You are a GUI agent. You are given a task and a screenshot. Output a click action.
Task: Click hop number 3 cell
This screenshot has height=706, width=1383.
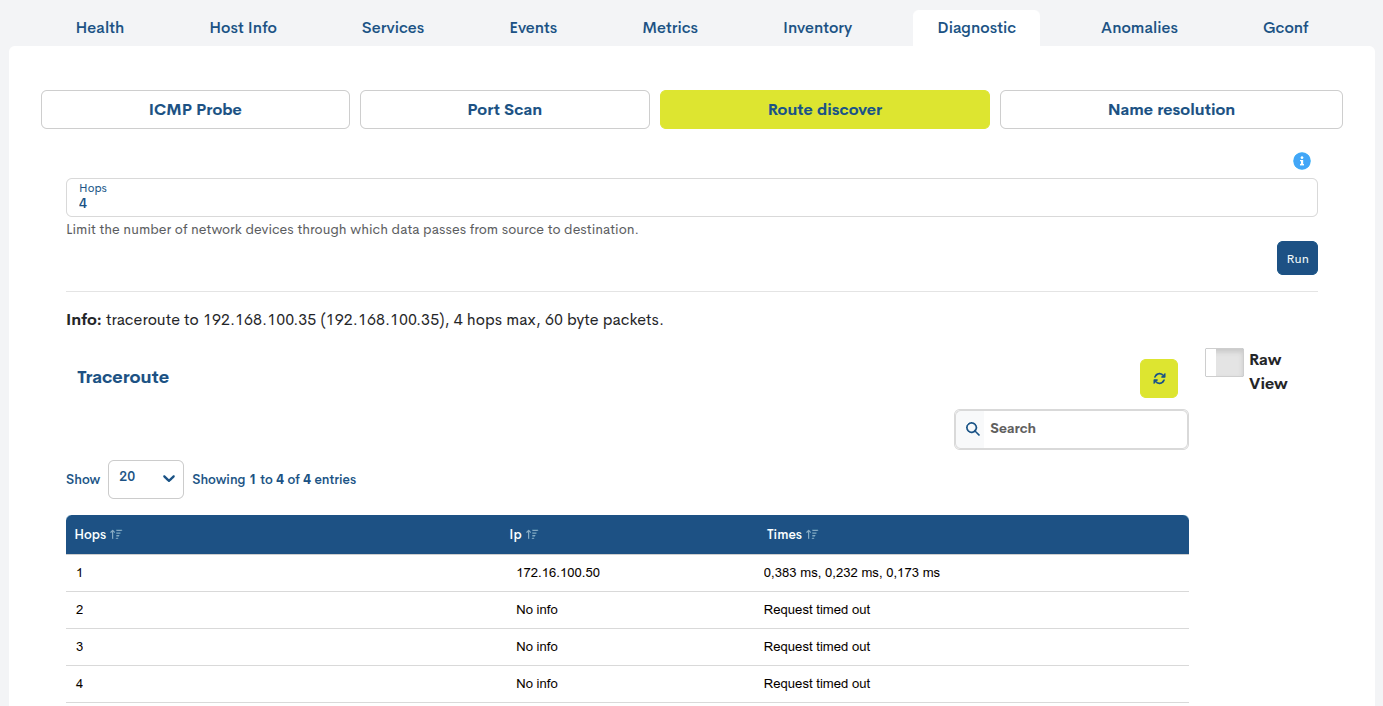click(x=80, y=647)
